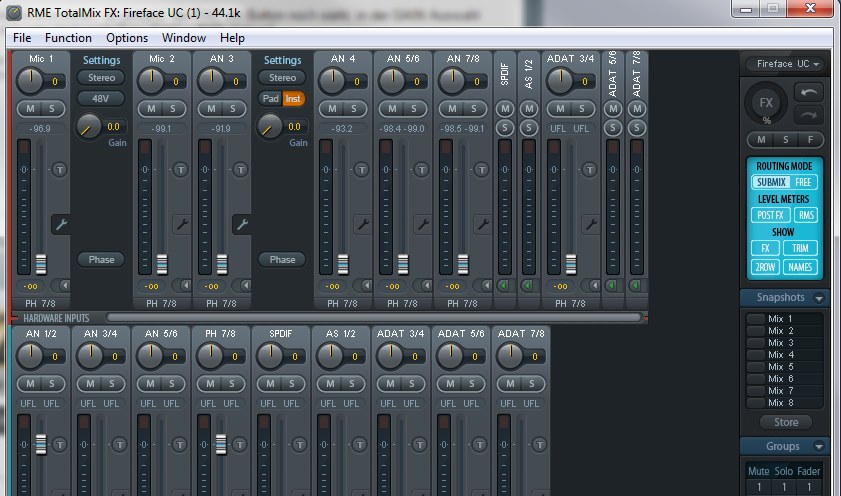
Task: Select Submix routing mode
Action: coord(771,182)
